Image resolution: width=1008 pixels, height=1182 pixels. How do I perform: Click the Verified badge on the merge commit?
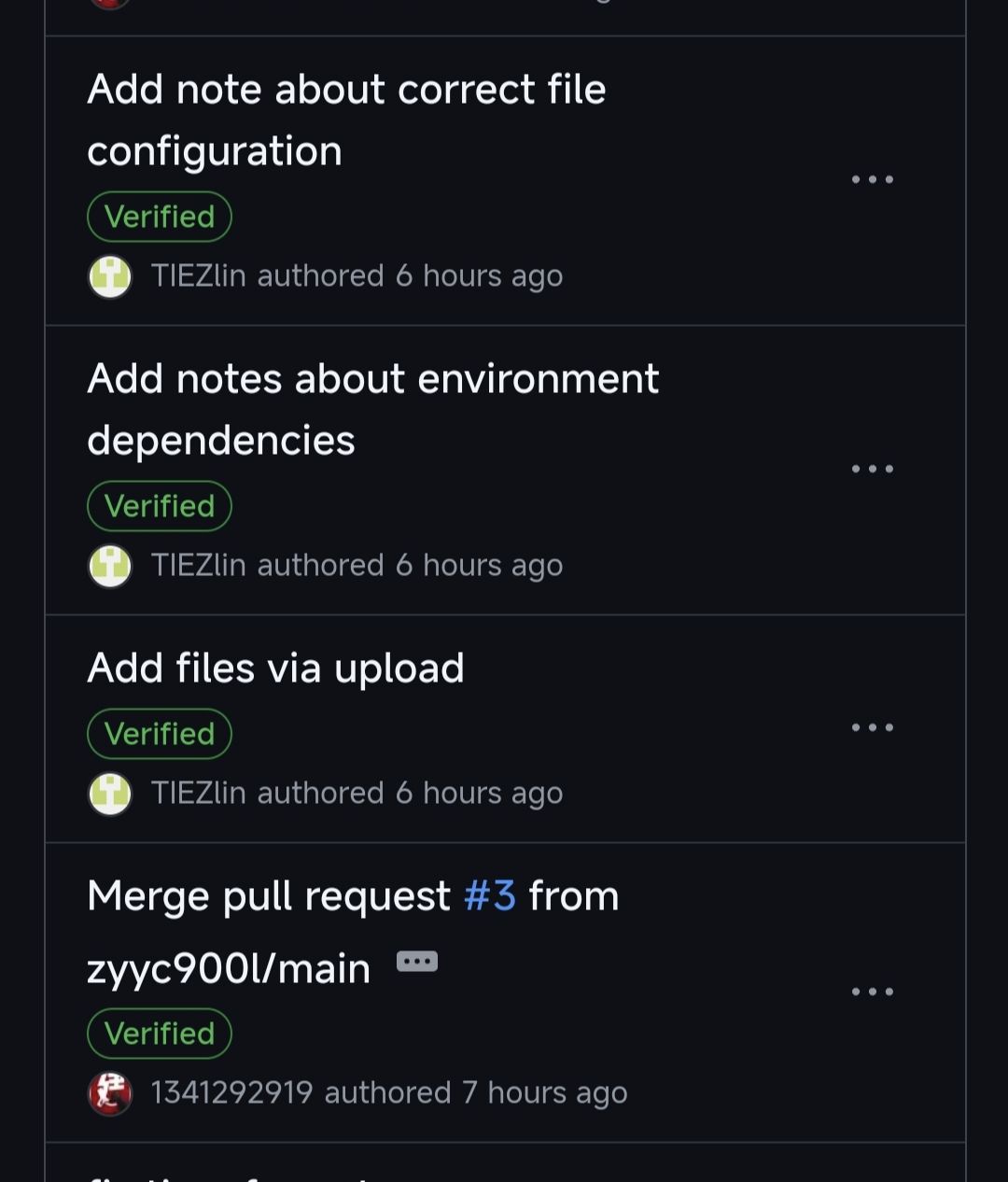point(159,1034)
